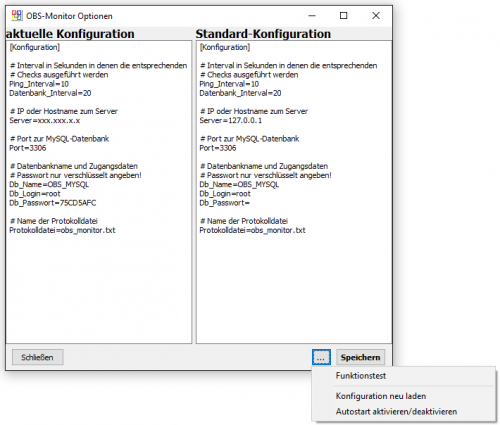Screen dimensions: 500x425
Task: Click Db_Login=root in aktuelle Konfiguration
Action: tap(35, 194)
